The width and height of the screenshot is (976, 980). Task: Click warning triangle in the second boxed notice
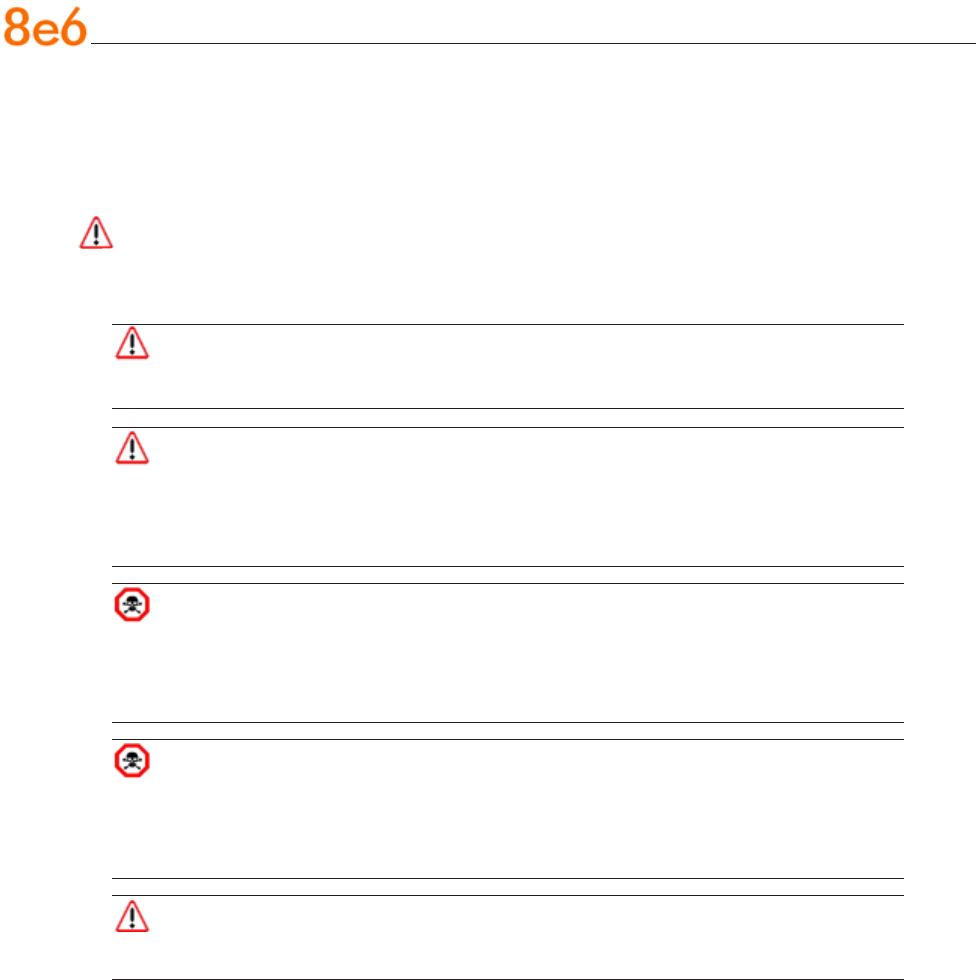pyautogui.click(x=131, y=449)
